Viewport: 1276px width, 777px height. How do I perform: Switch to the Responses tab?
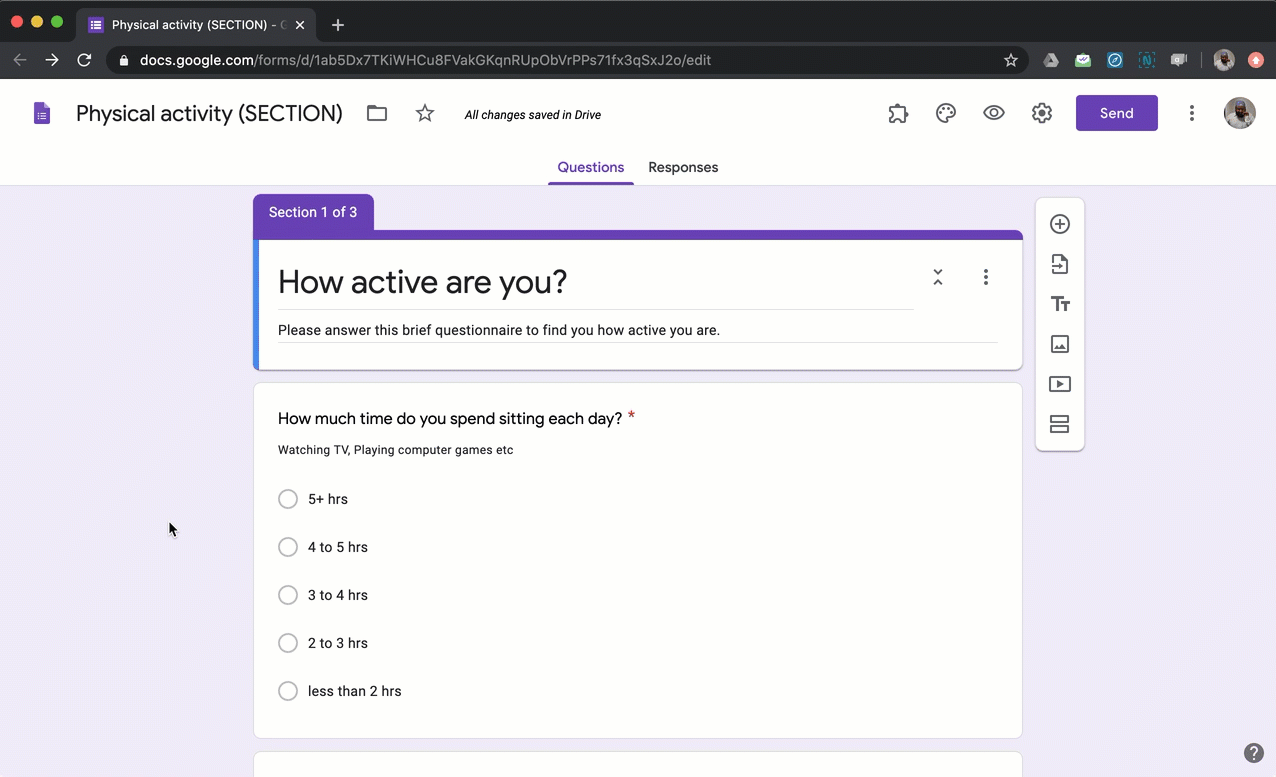click(x=683, y=167)
